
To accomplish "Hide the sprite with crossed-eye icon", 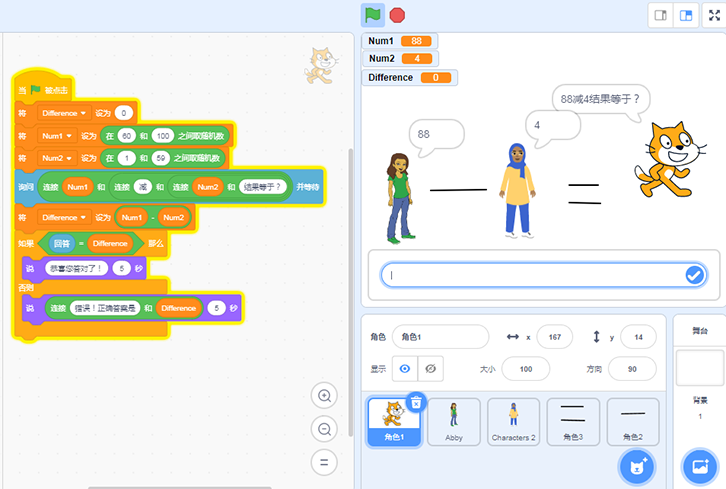I will pos(430,369).
